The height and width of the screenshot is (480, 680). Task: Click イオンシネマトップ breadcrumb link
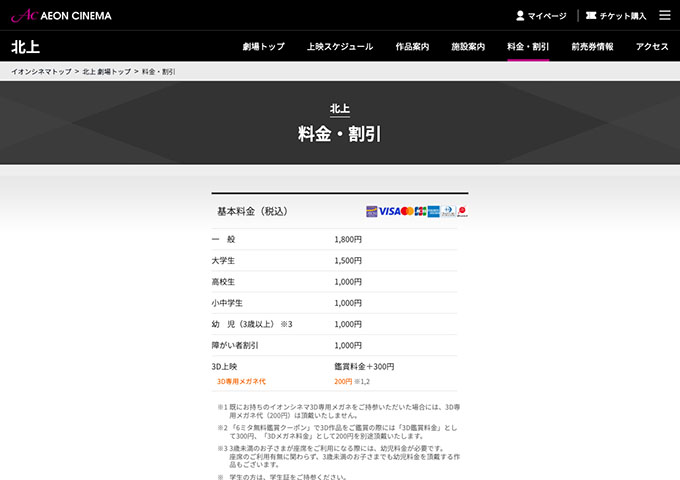click(41, 72)
